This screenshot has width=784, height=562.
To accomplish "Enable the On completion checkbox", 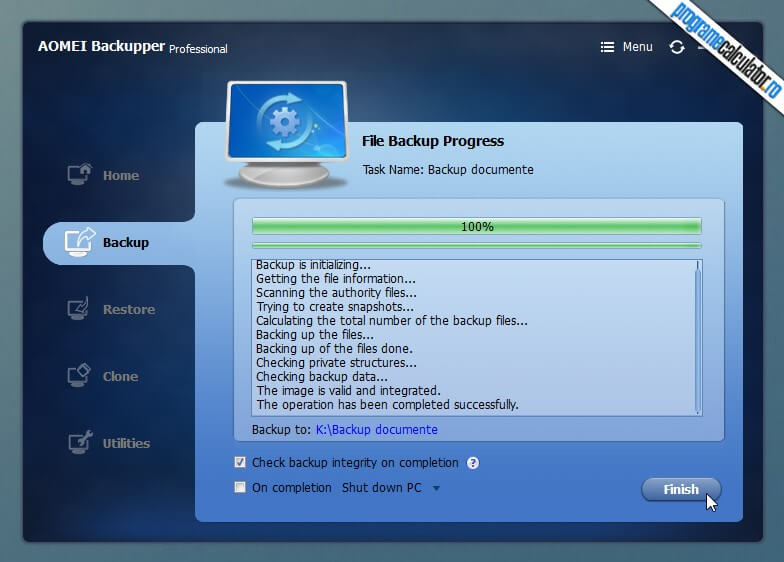I will coord(240,487).
